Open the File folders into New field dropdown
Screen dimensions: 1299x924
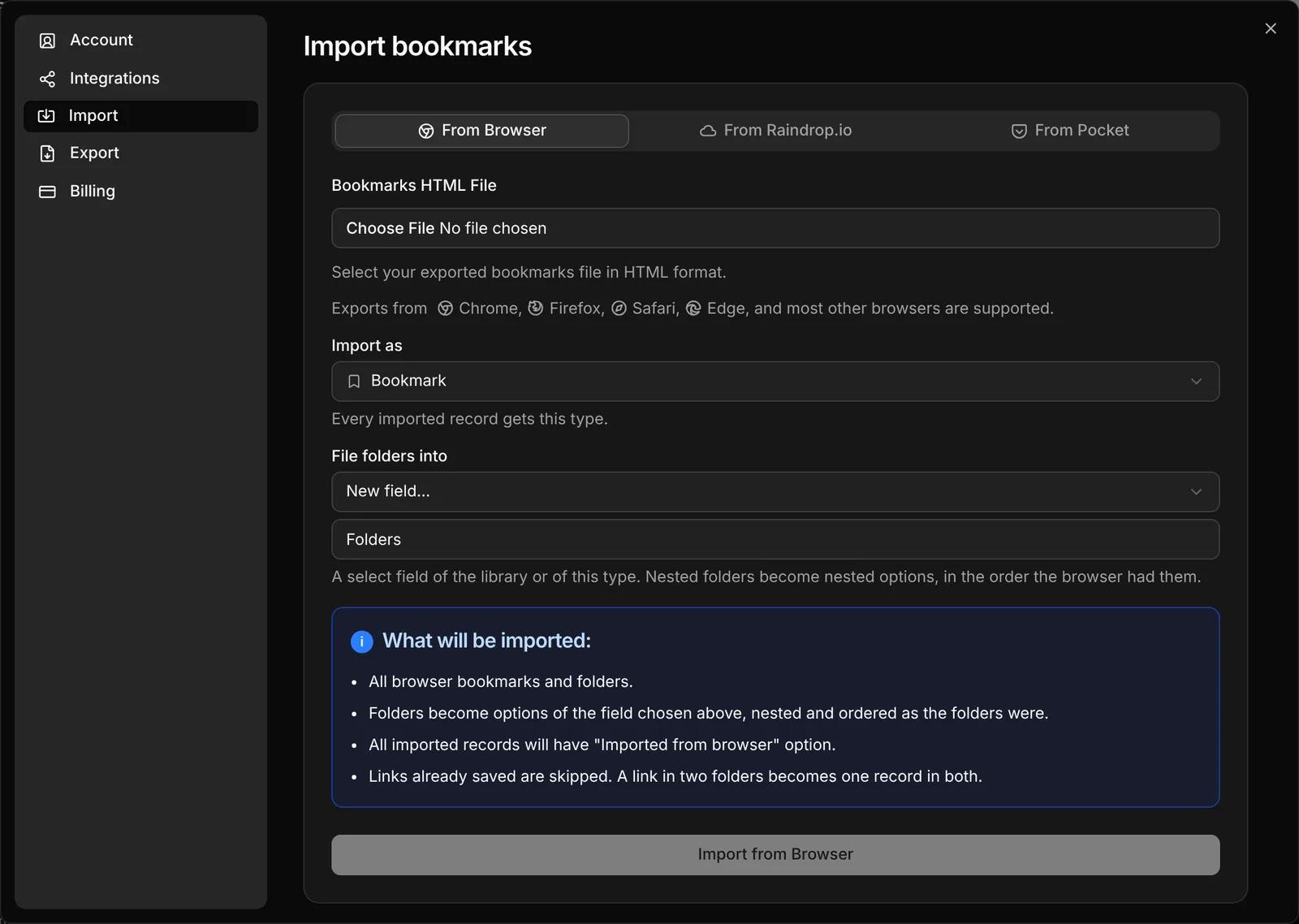pos(775,492)
